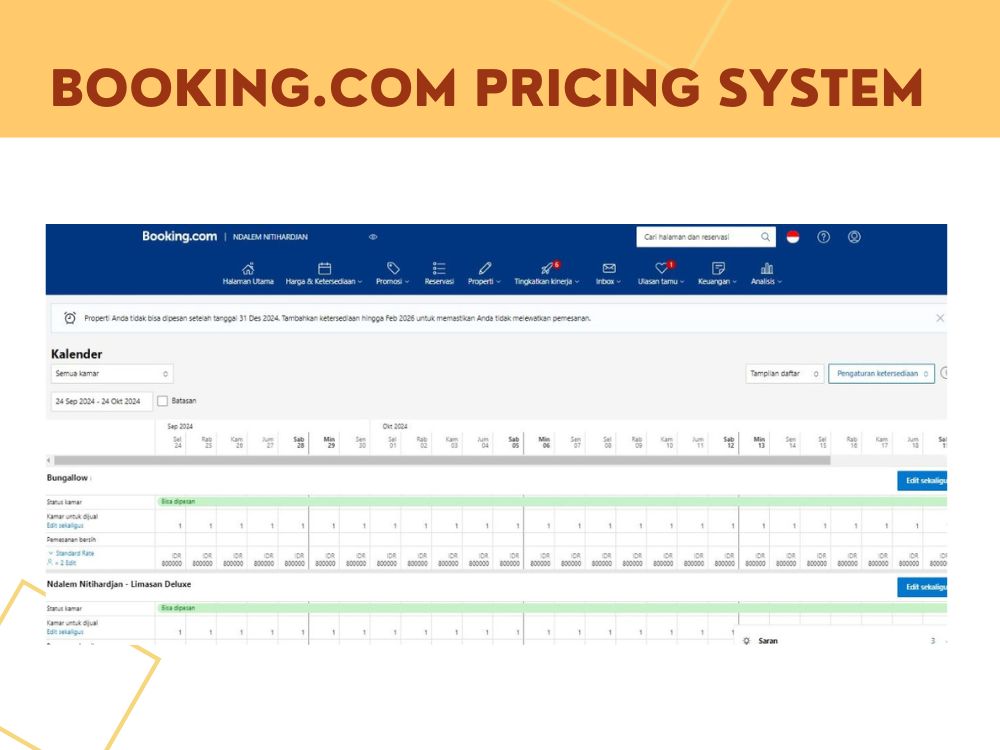Click the Ulasan tamu menu label
The image size is (1000, 750).
(658, 281)
